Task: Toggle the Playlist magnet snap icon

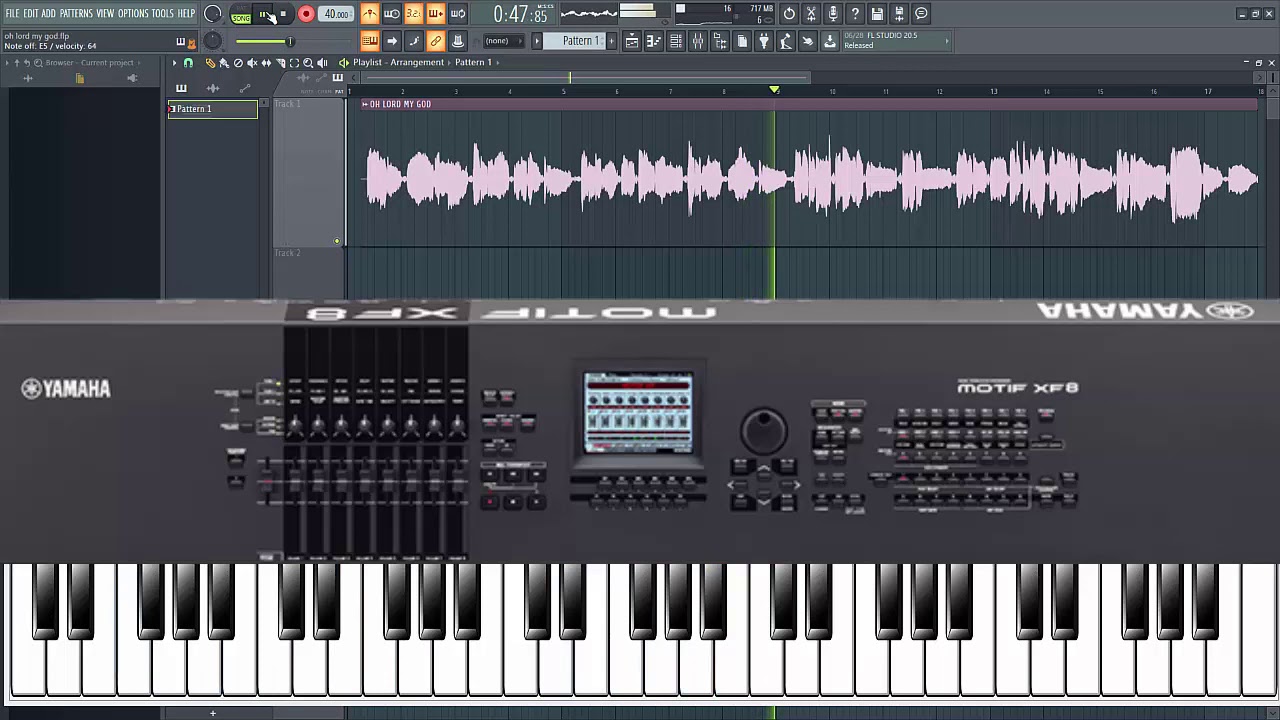Action: 188,63
